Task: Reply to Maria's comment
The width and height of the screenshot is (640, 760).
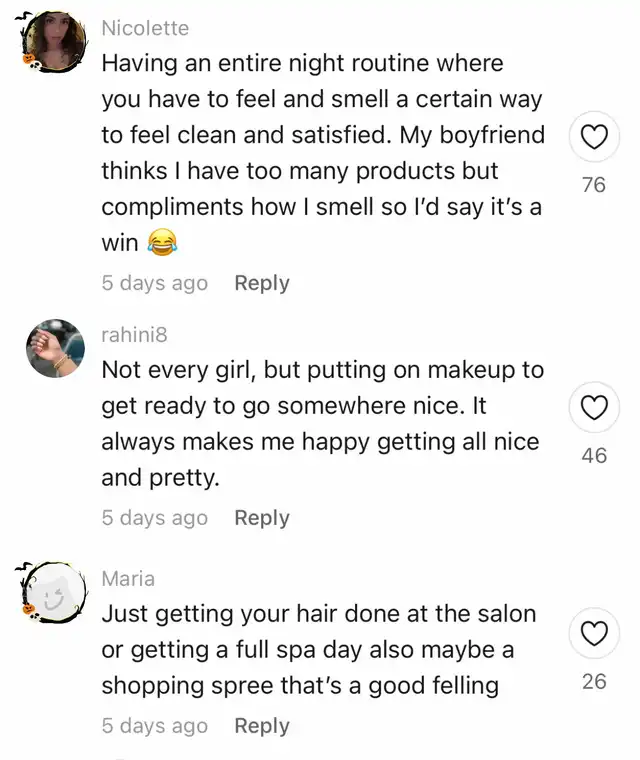Action: click(261, 726)
